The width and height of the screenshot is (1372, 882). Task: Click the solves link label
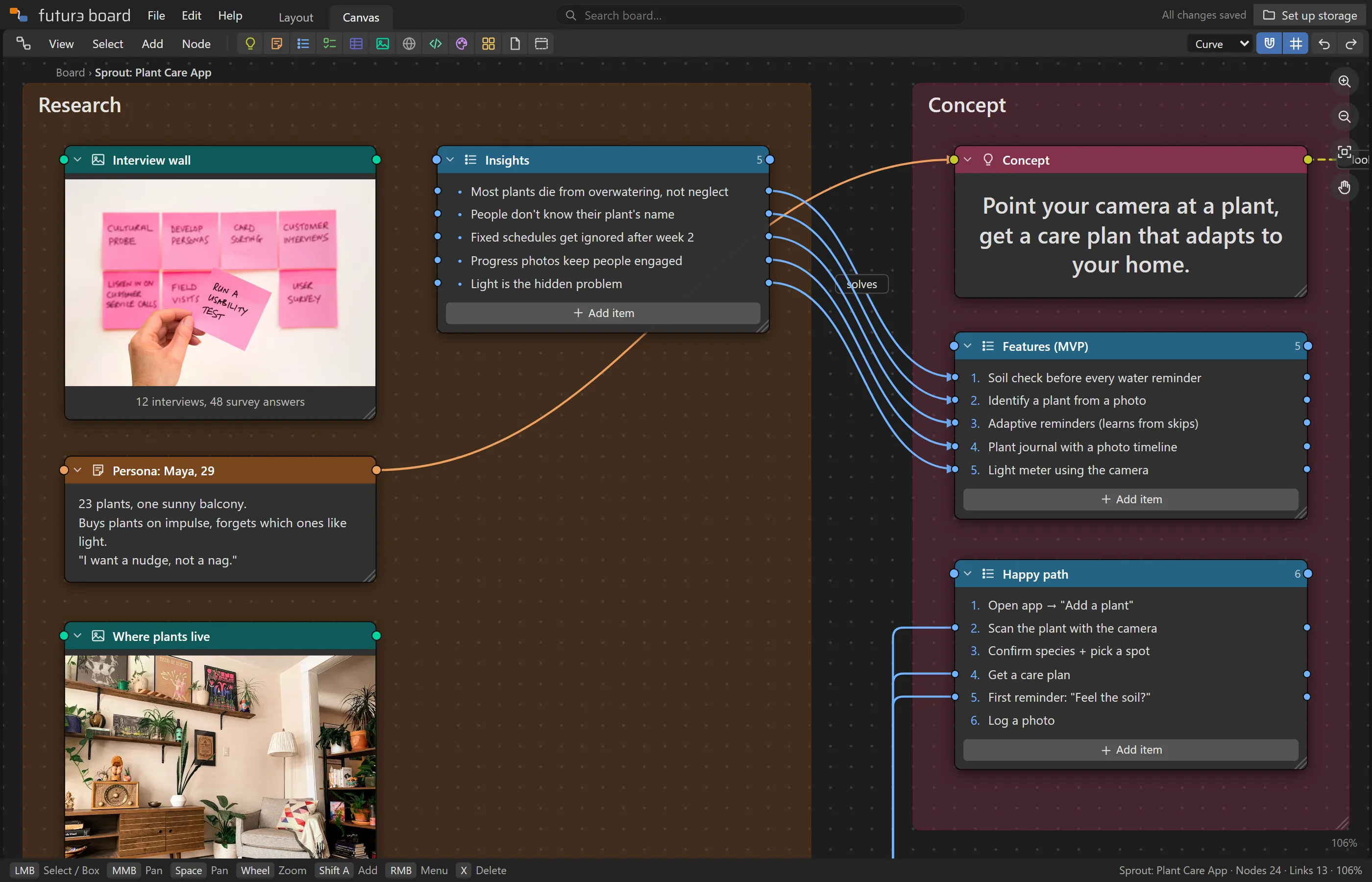tap(862, 284)
